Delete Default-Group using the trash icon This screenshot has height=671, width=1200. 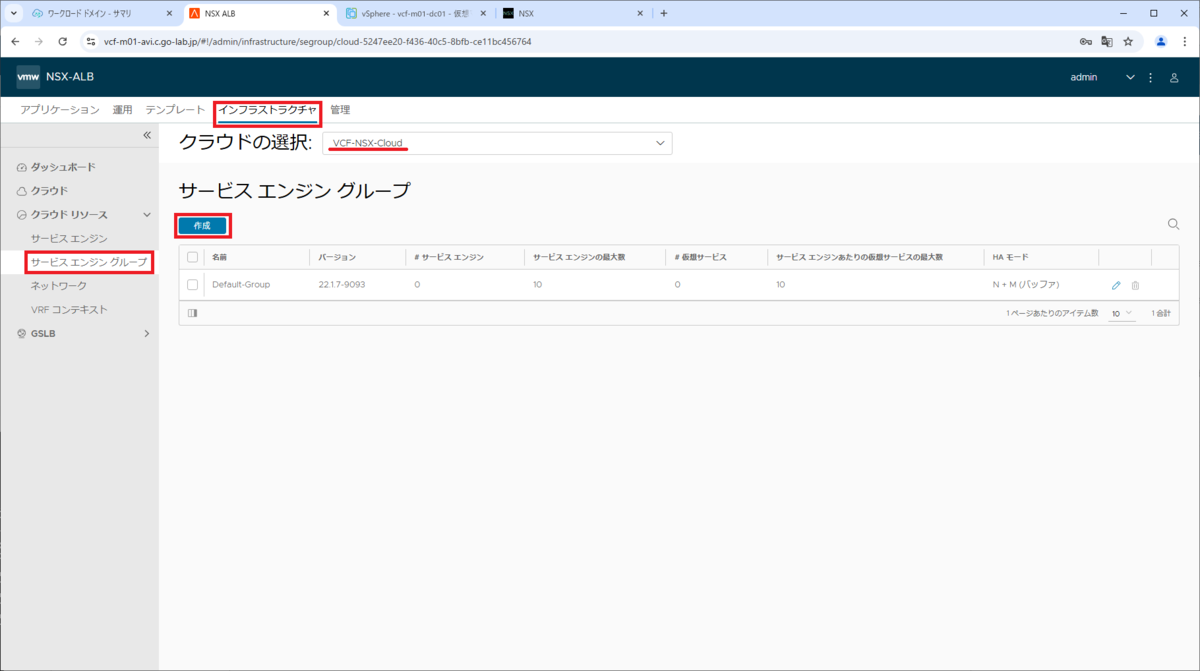click(x=1135, y=285)
